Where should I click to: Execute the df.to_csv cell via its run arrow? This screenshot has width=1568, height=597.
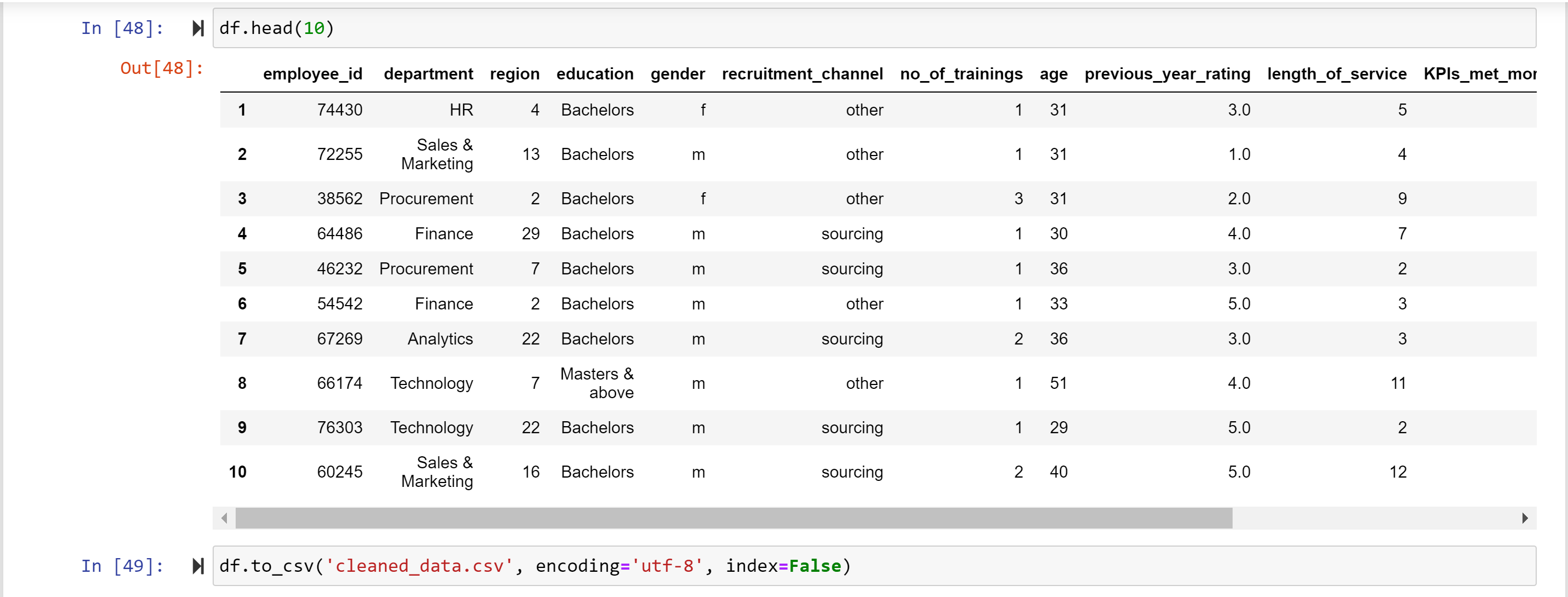(x=197, y=565)
